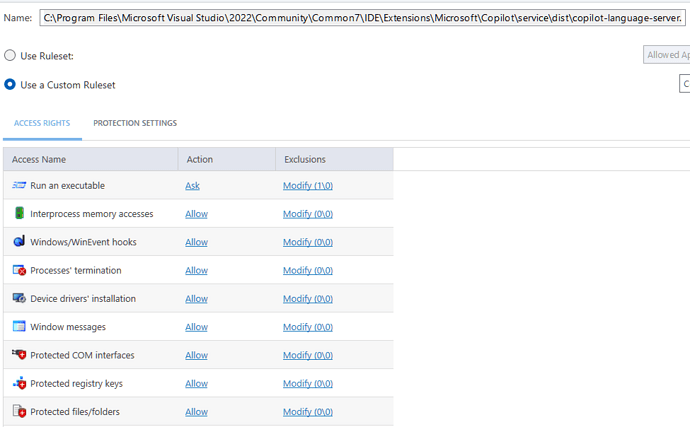The image size is (690, 427).
Task: Click the Protected registry keys icon
Action: (x=19, y=383)
